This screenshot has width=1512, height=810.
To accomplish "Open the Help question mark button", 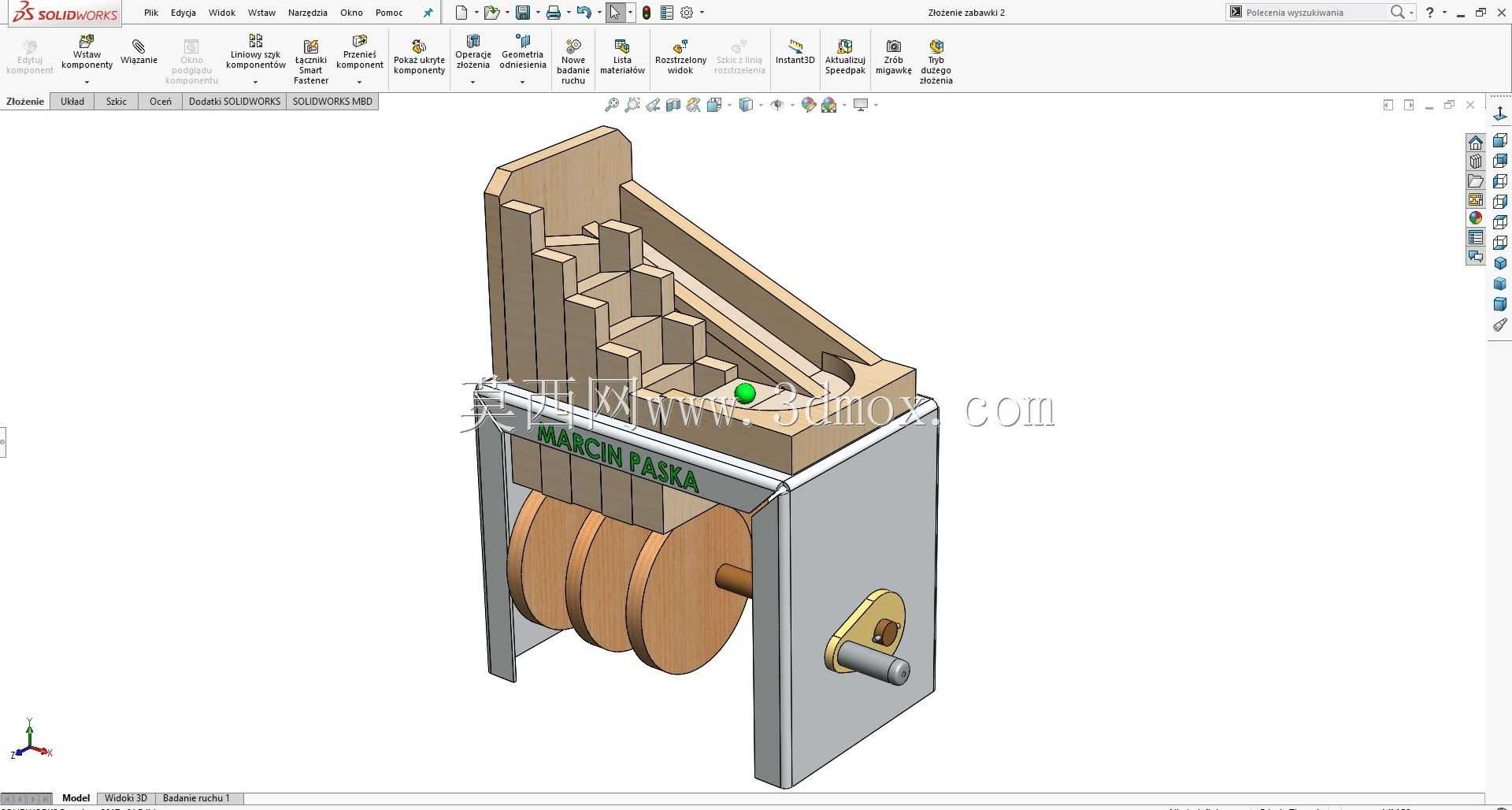I will 1430,13.
